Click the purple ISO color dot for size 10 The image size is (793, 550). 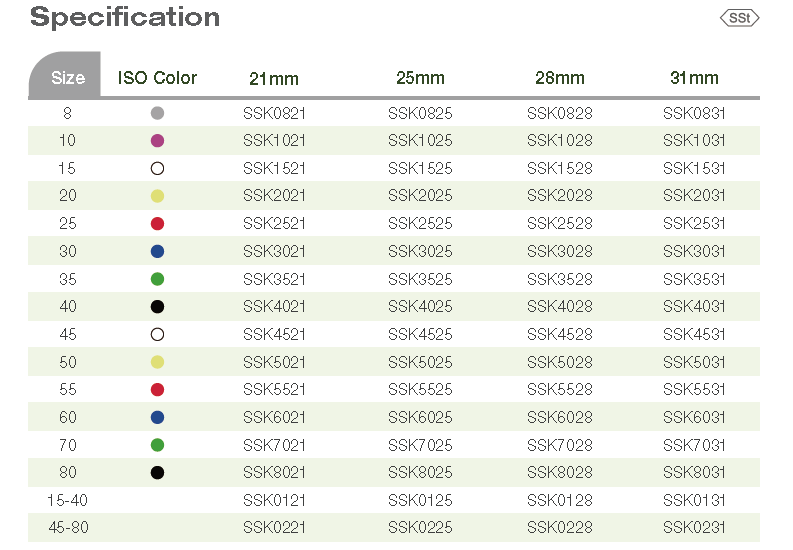pyautogui.click(x=157, y=141)
